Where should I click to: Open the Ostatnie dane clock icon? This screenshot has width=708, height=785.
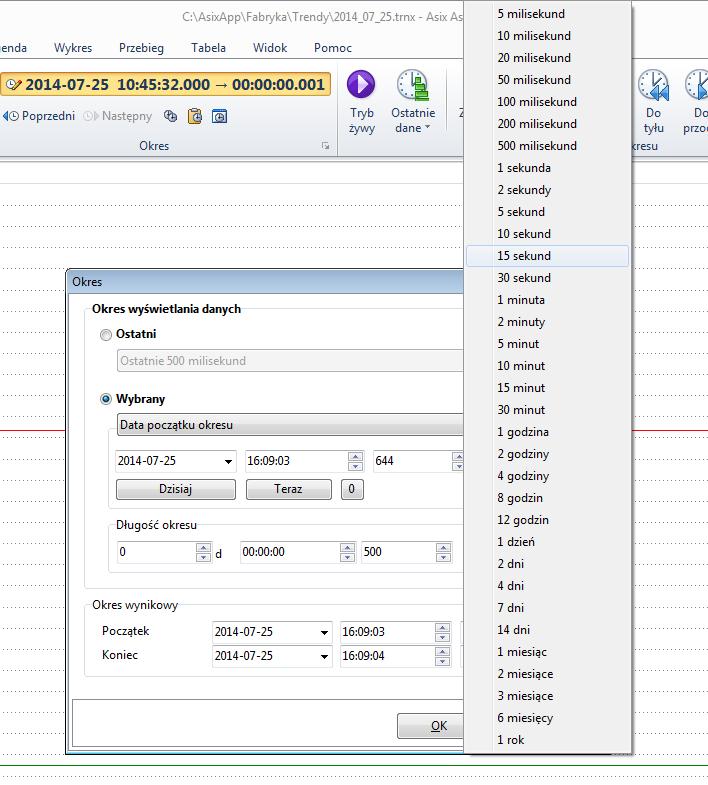(413, 85)
